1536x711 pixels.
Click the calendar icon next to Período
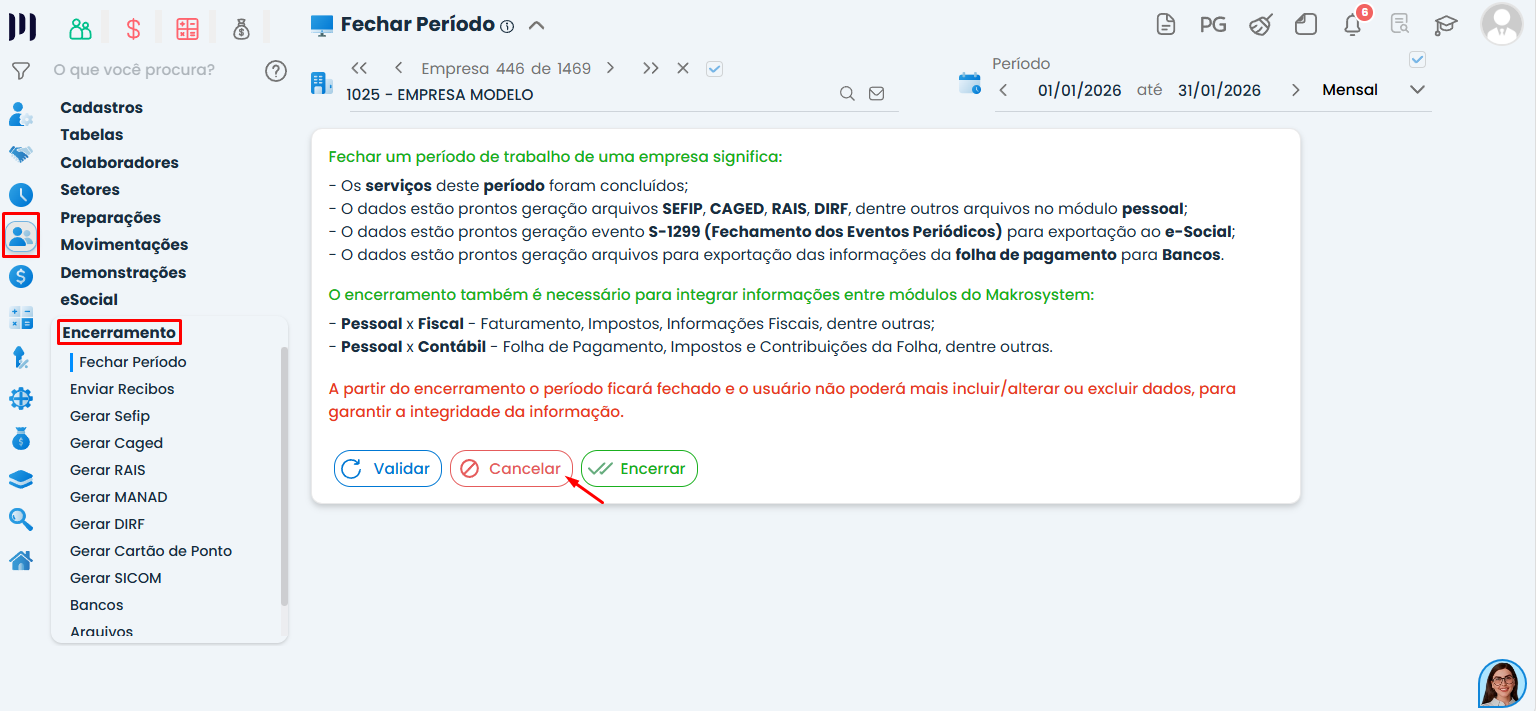coord(970,83)
